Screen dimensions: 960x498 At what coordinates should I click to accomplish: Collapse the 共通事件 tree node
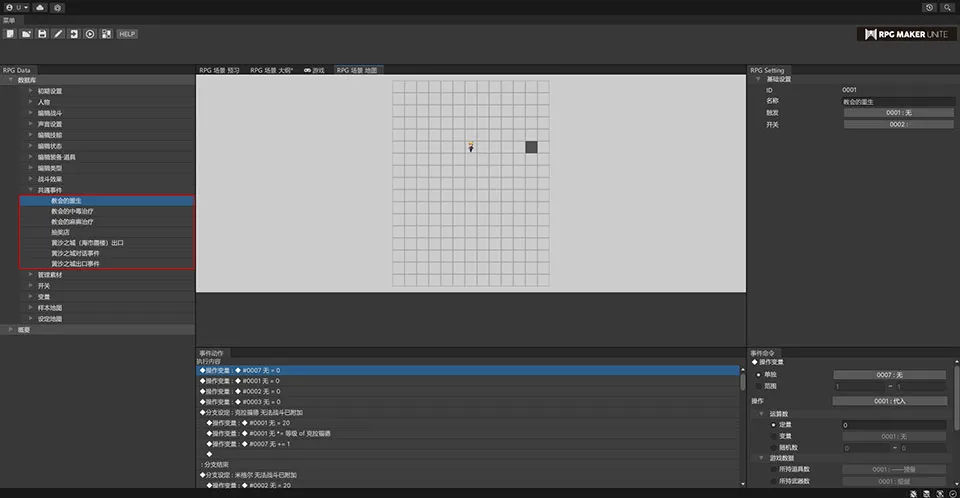31,189
